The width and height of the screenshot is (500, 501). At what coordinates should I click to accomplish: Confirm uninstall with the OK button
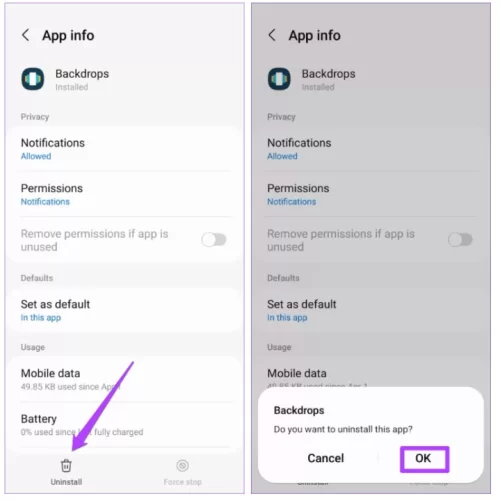click(424, 459)
